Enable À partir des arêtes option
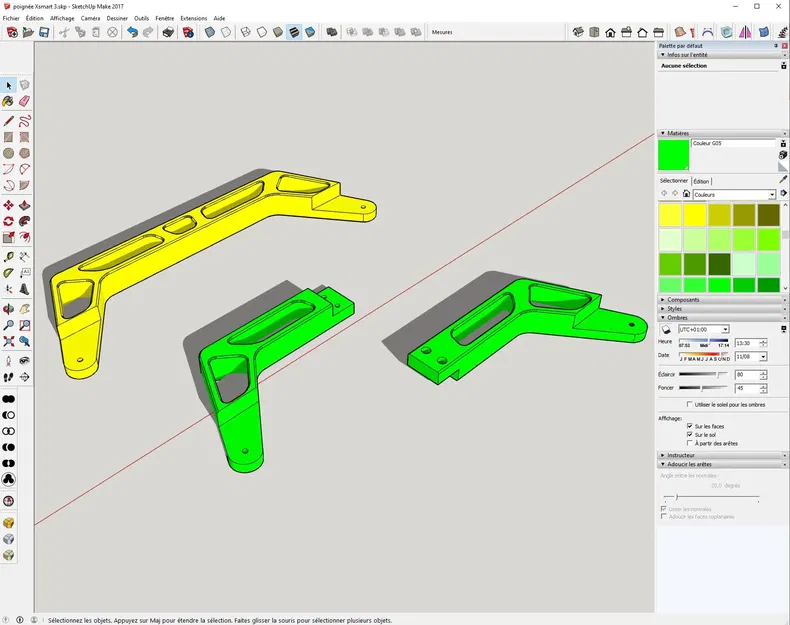790x625 pixels. click(x=690, y=443)
